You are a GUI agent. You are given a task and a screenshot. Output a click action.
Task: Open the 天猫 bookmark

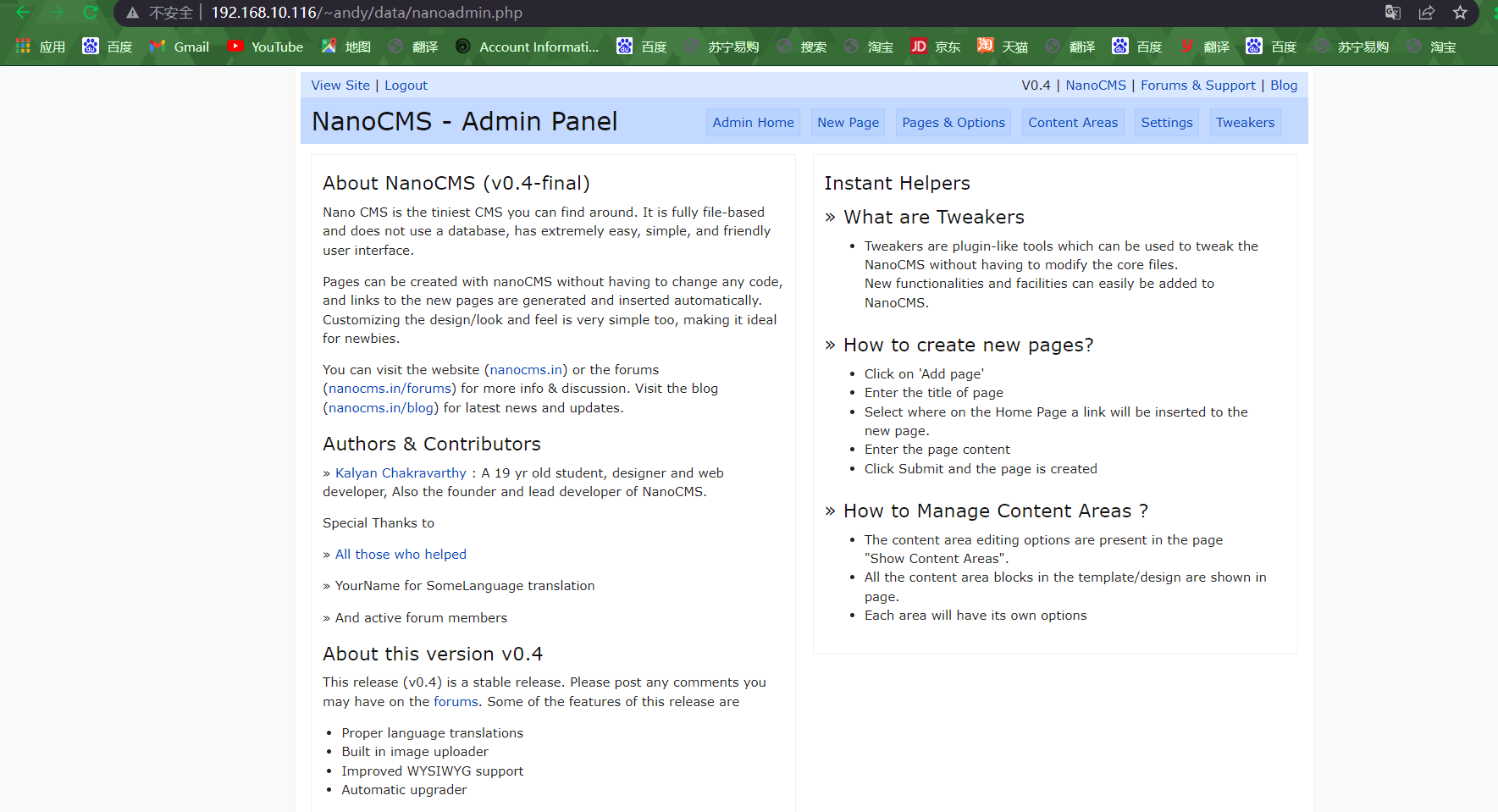click(x=1003, y=47)
